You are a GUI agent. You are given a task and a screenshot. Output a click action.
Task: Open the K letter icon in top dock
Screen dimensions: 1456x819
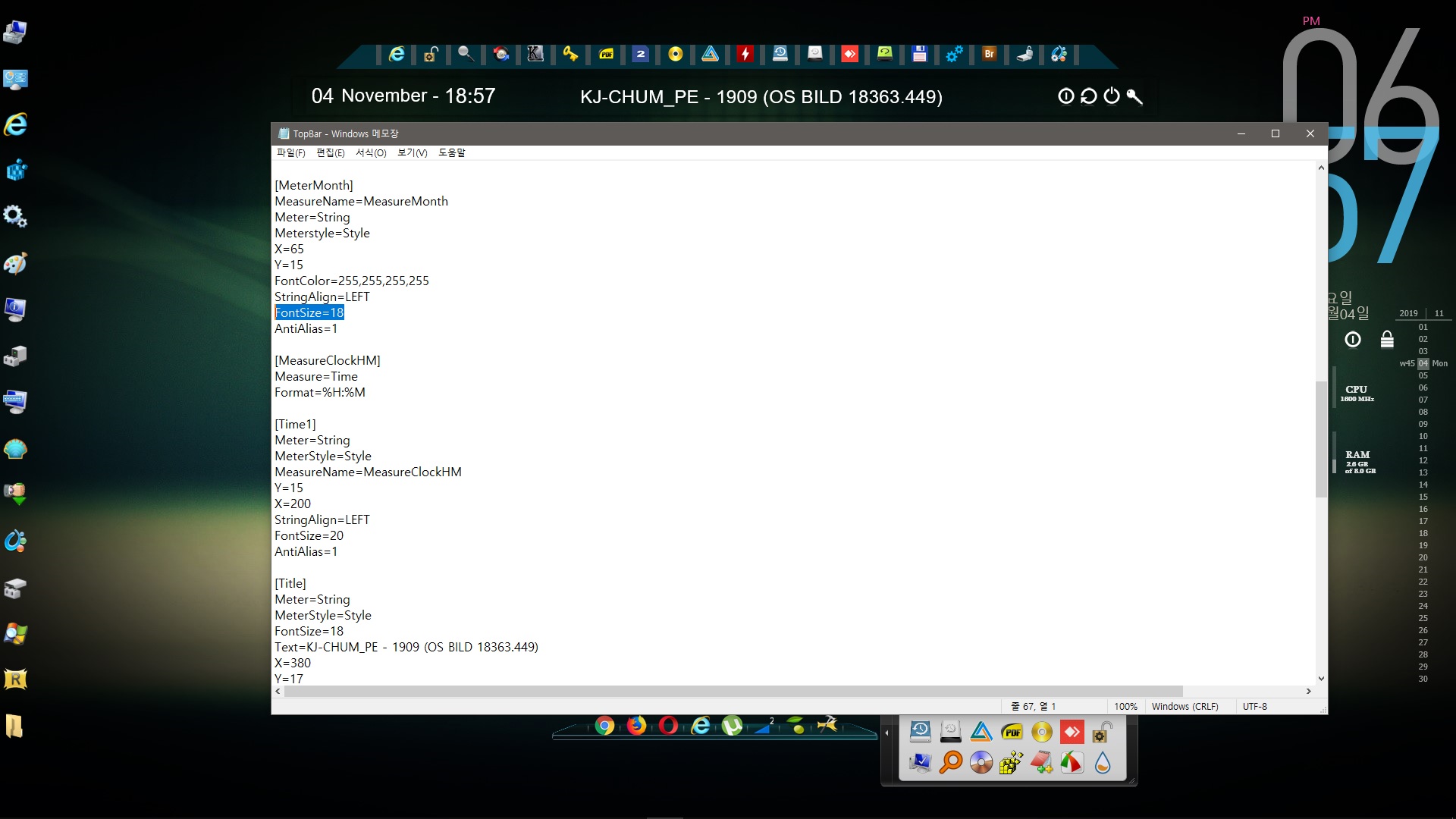pos(535,54)
